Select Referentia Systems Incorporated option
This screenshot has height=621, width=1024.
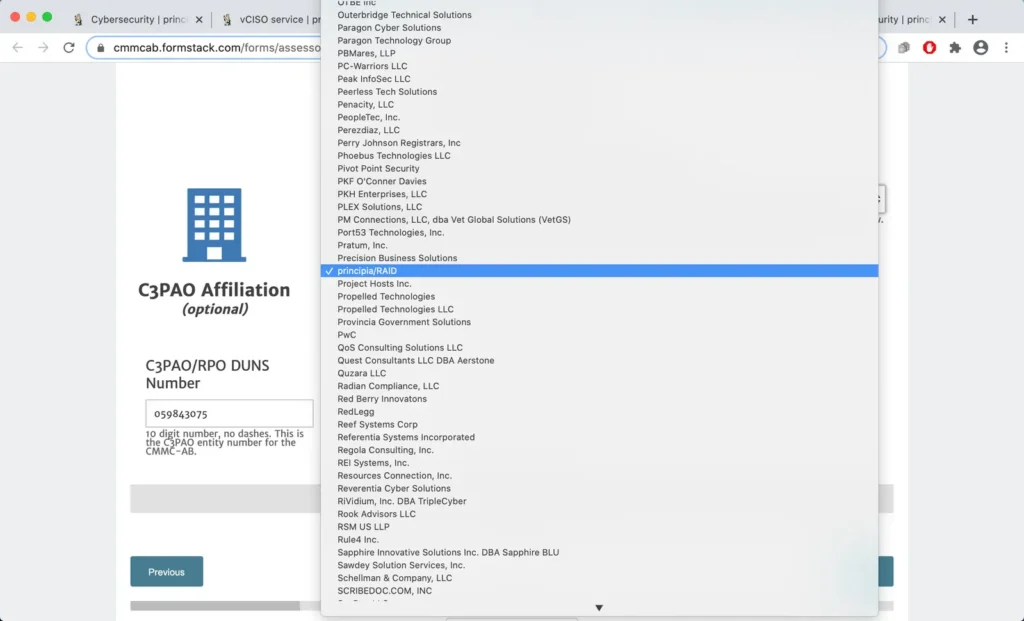[x=599, y=438]
